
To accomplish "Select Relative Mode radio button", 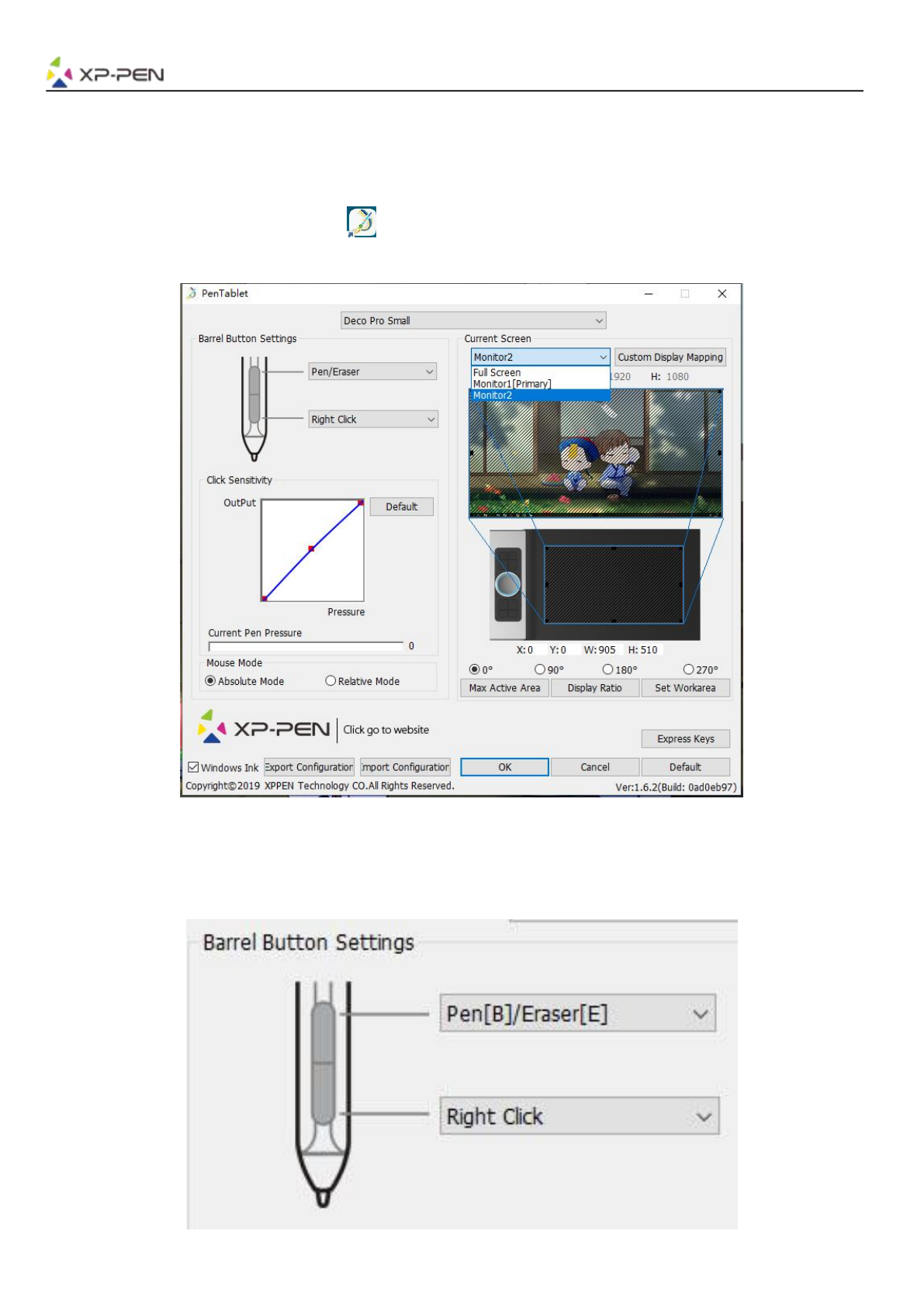I will (x=330, y=681).
